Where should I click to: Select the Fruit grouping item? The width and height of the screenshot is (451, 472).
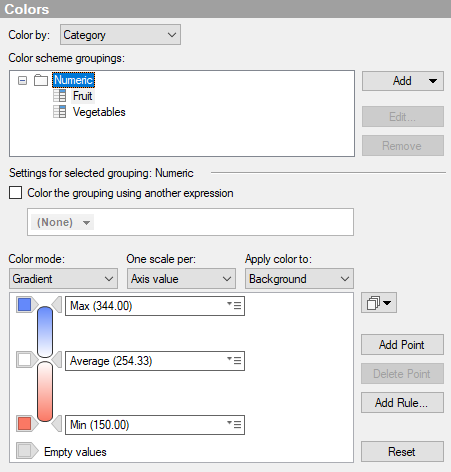(x=83, y=96)
